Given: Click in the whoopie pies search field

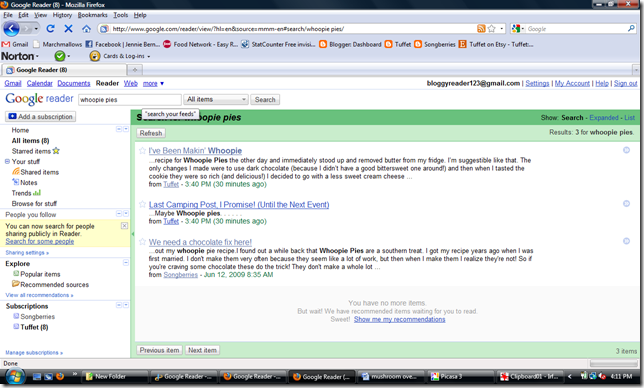Looking at the screenshot, I should pyautogui.click(x=129, y=100).
